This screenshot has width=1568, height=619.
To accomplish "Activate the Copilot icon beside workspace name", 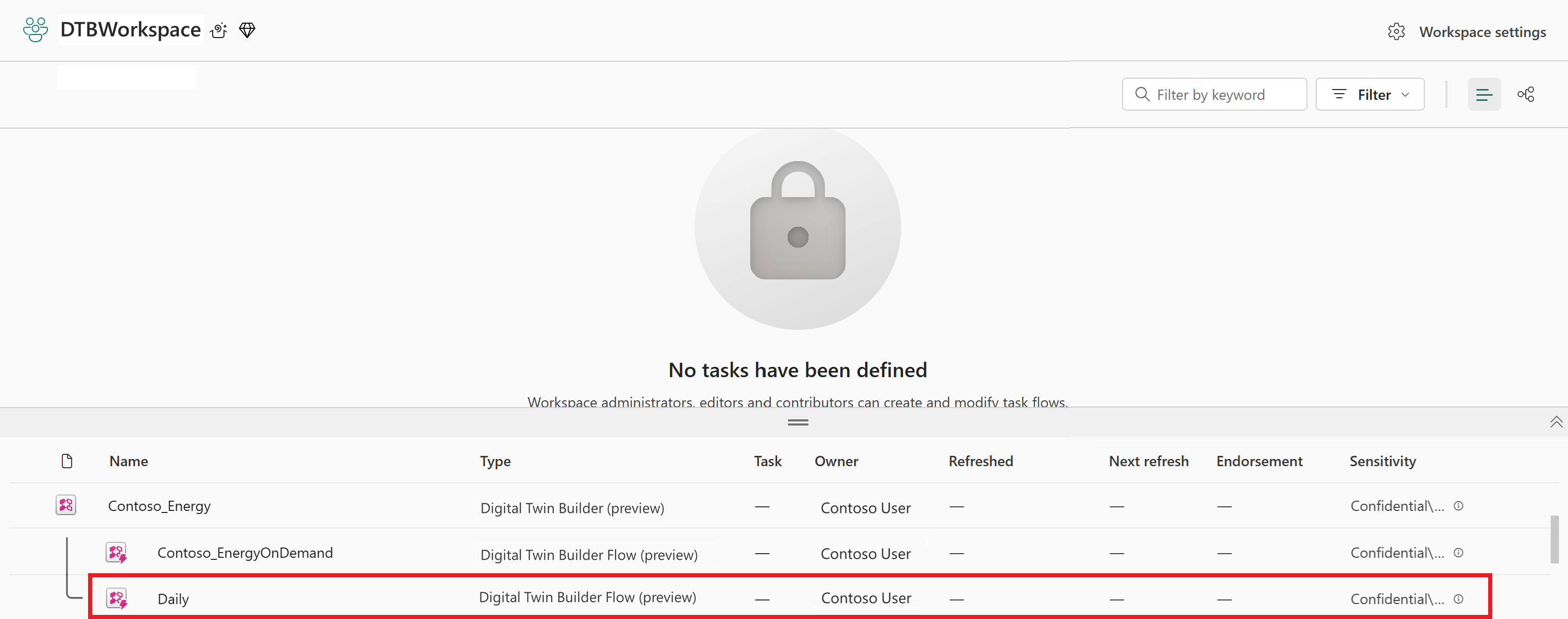I will click(x=218, y=30).
